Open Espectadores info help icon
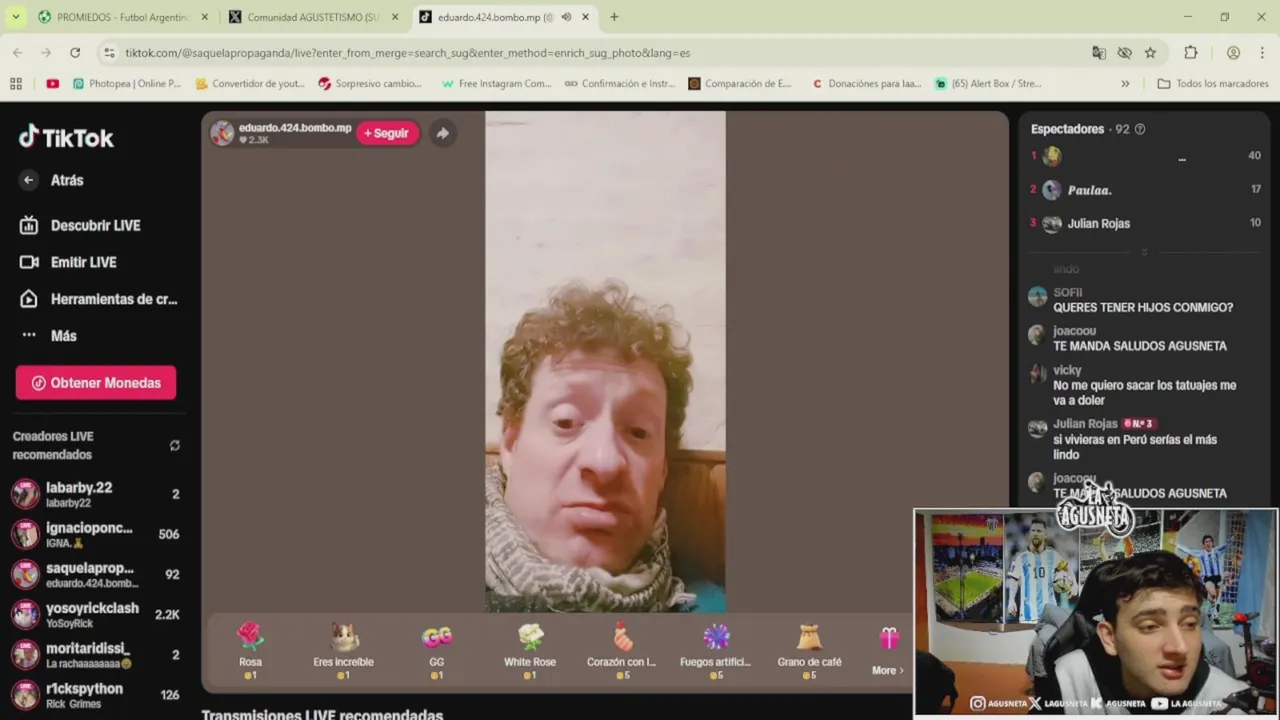 coord(1140,129)
